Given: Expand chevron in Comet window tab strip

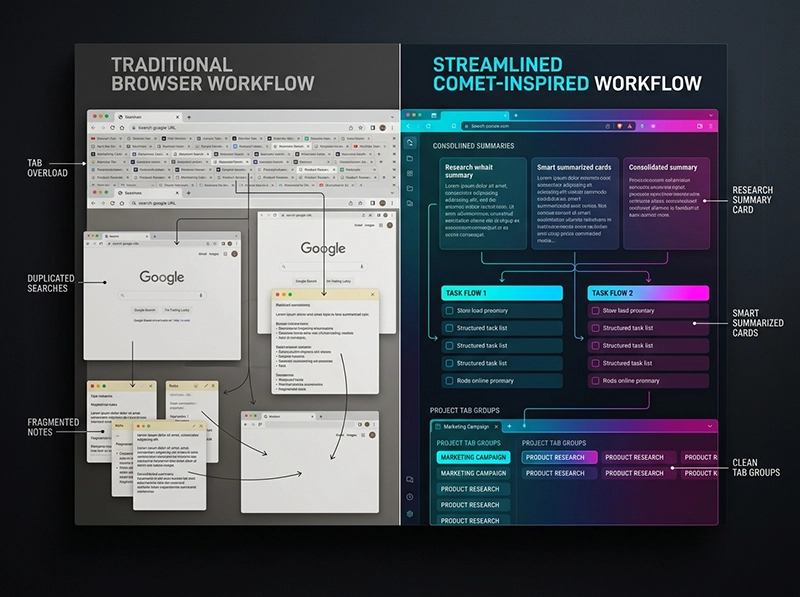Looking at the screenshot, I should point(711,115).
